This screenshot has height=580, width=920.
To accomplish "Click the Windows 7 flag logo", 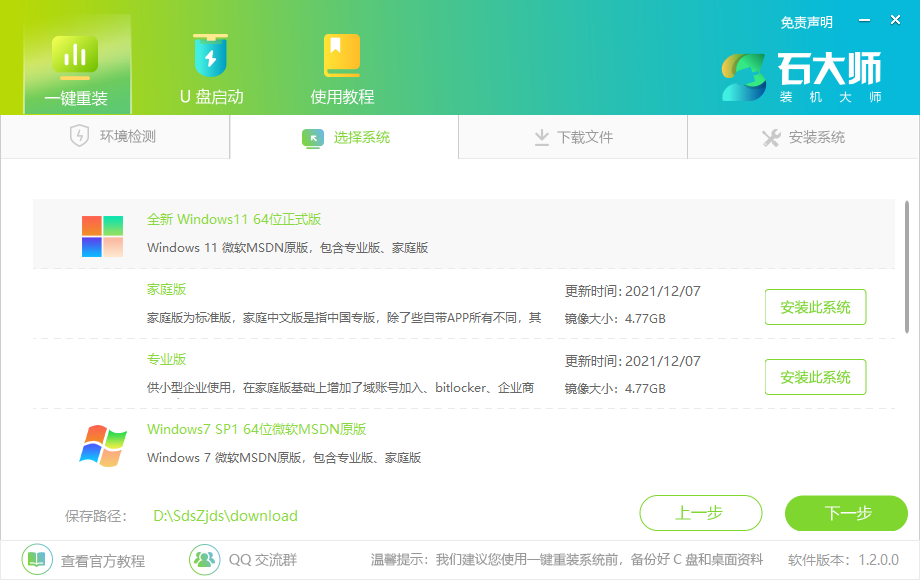I will pyautogui.click(x=103, y=446).
